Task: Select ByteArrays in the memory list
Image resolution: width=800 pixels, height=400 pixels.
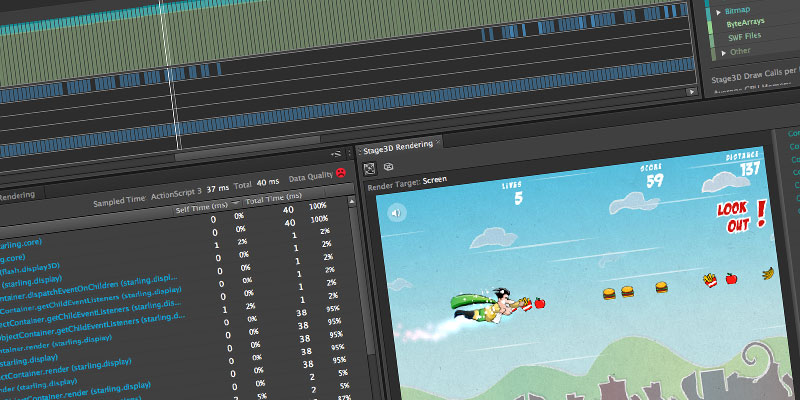Action: (x=745, y=23)
